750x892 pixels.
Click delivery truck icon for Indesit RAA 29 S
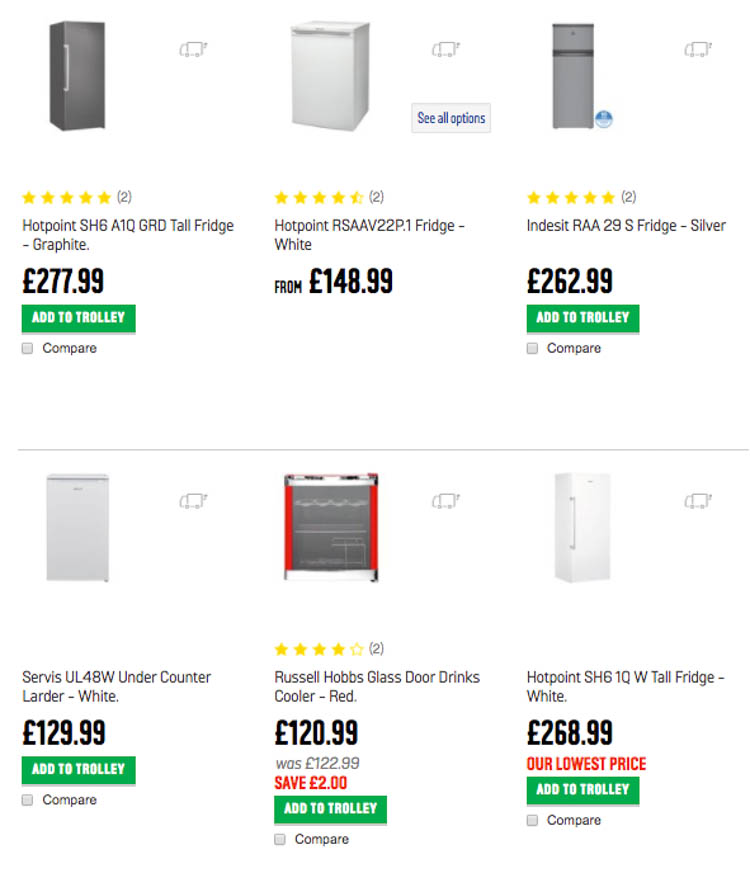(697, 49)
